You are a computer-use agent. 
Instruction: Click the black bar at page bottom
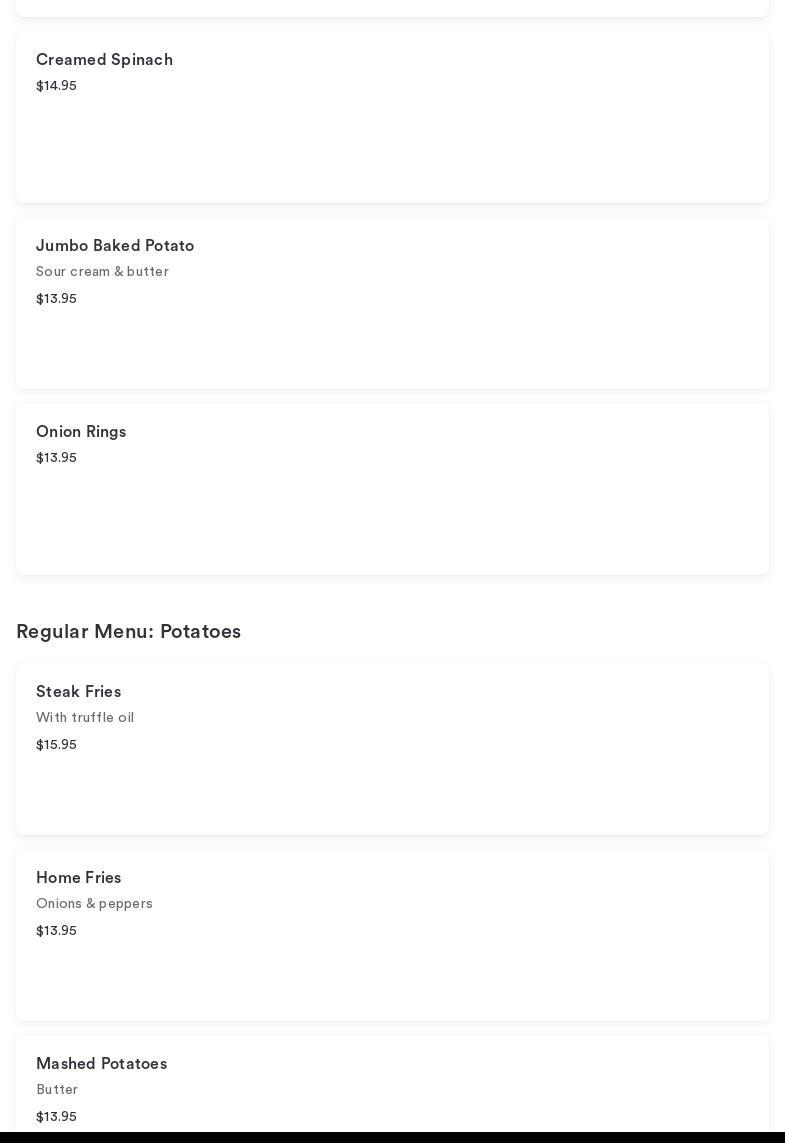pos(392,1138)
